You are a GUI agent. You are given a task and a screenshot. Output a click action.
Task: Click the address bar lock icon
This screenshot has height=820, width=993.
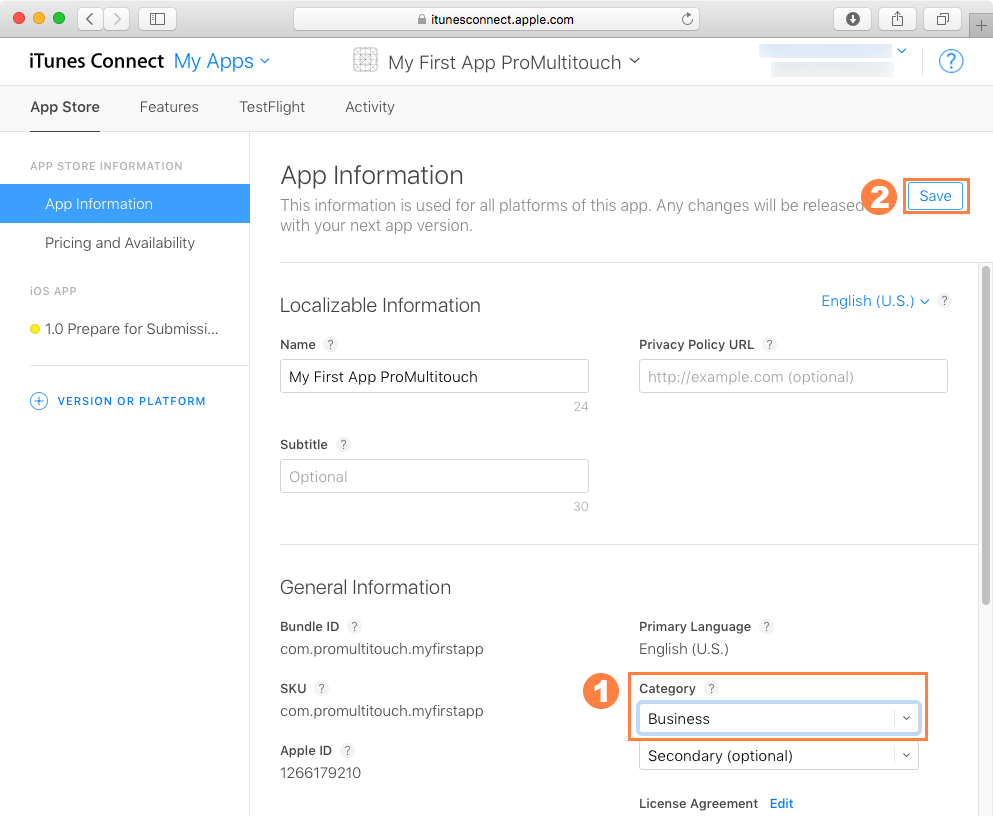[422, 20]
